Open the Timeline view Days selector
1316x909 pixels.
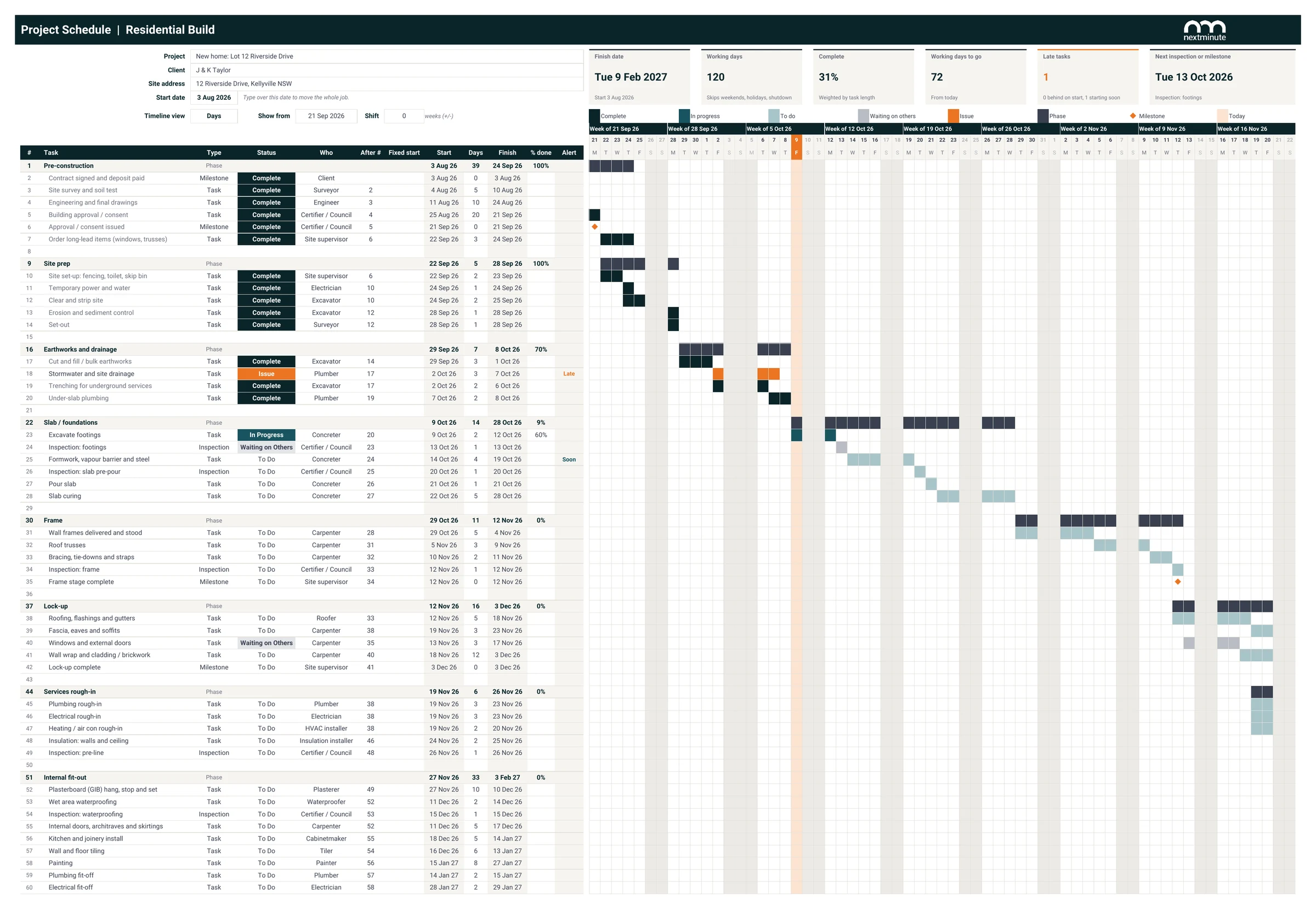214,116
